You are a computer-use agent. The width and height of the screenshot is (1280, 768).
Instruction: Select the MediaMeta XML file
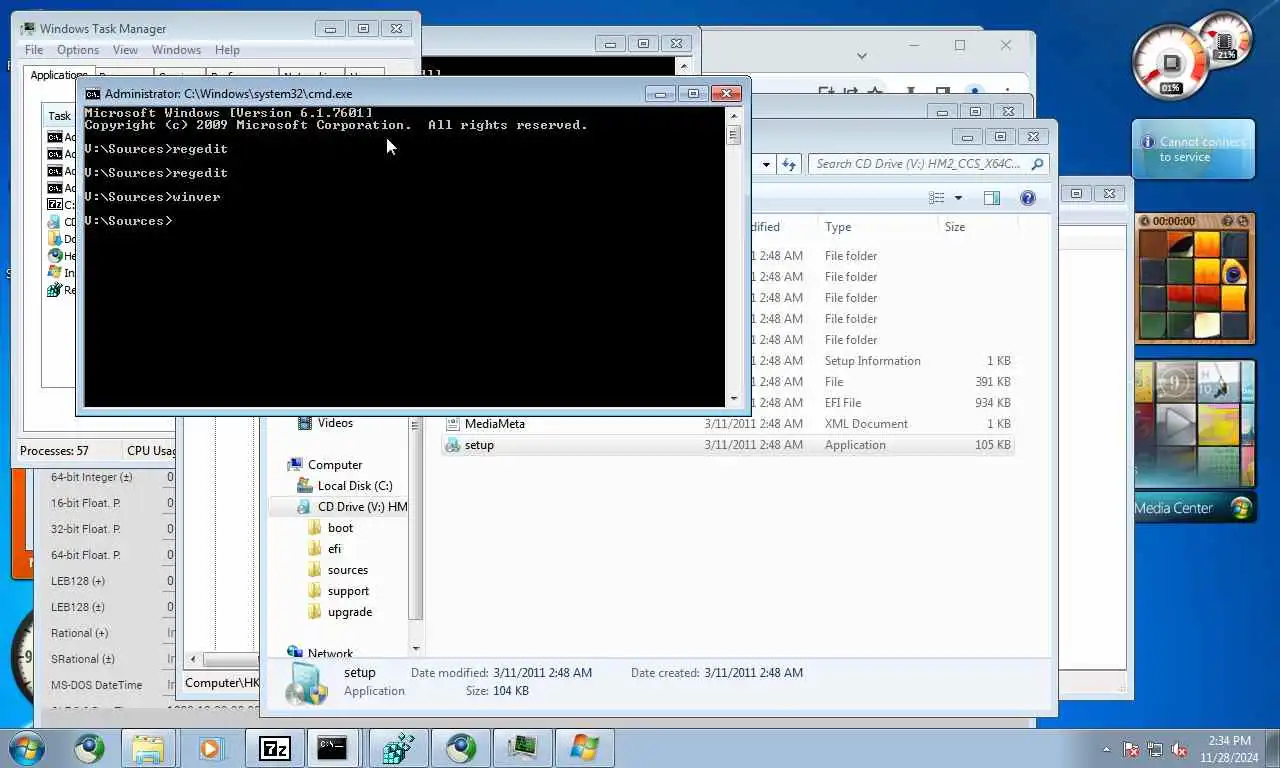(x=727, y=424)
